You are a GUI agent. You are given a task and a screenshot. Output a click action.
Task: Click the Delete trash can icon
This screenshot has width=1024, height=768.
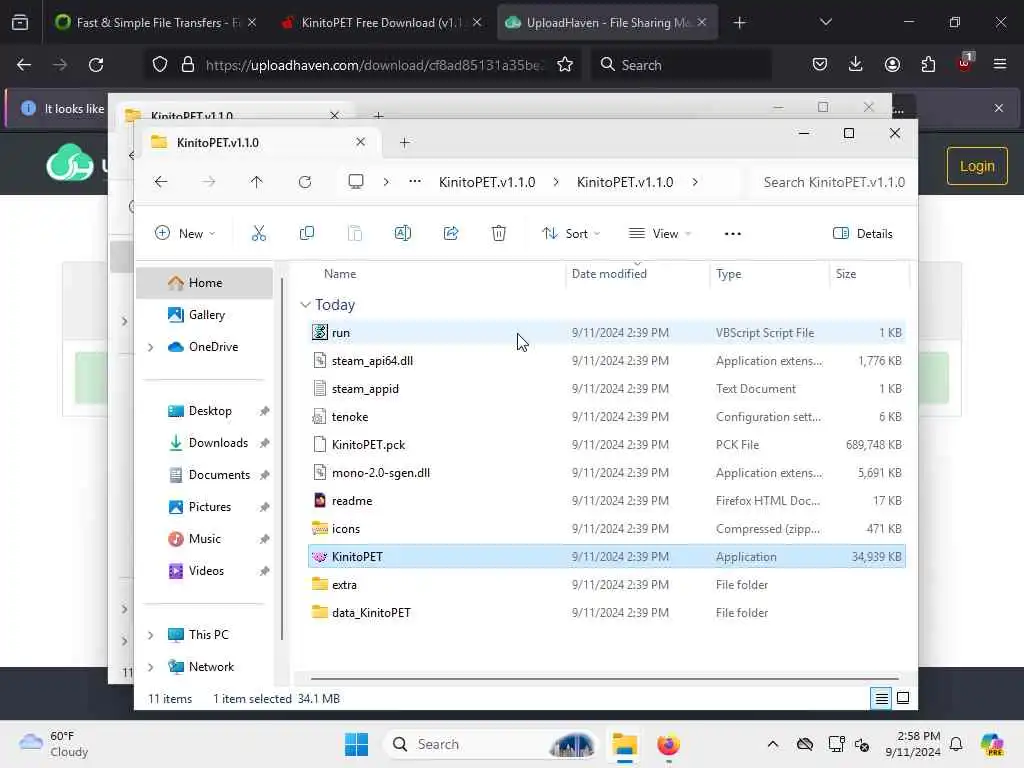point(499,233)
